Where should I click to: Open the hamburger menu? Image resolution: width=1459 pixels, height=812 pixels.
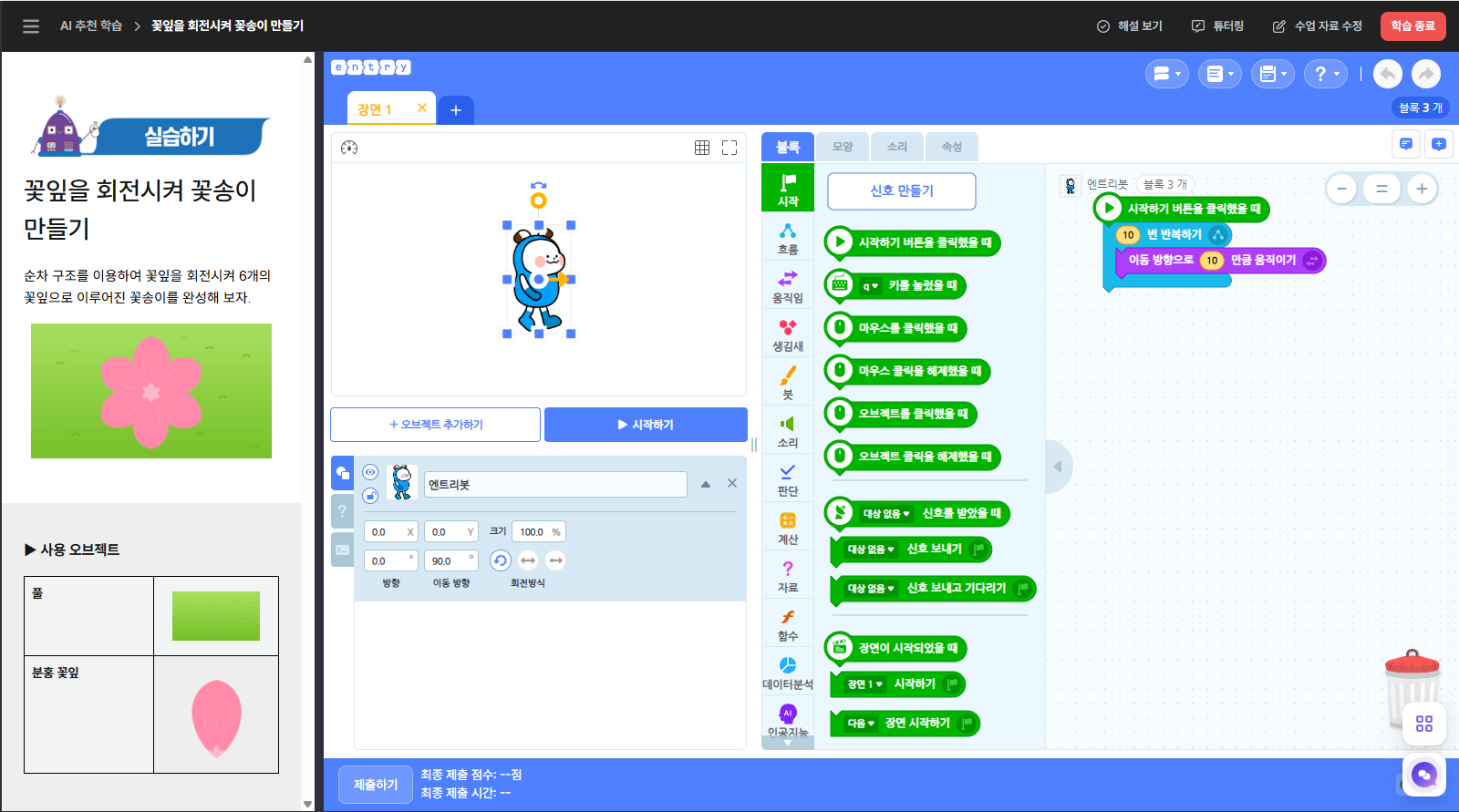tap(31, 26)
